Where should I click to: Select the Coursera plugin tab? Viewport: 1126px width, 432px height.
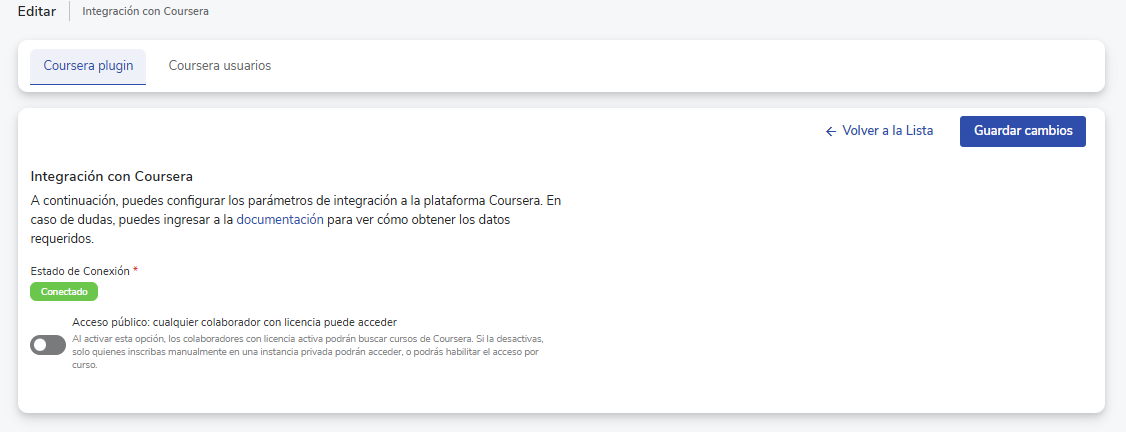88,66
